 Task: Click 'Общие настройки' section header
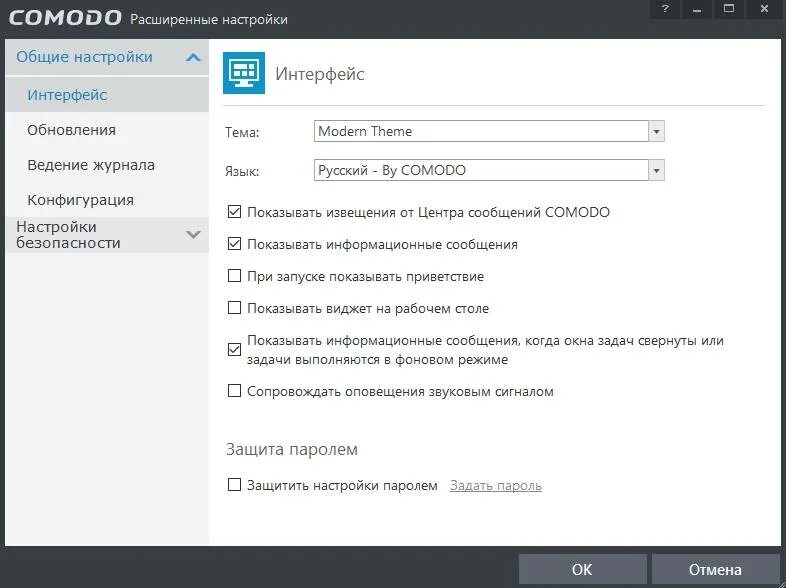coord(107,57)
